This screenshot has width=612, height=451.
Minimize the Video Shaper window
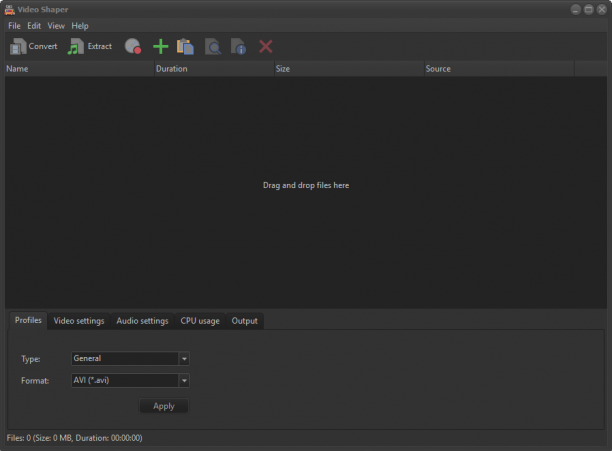(x=576, y=9)
